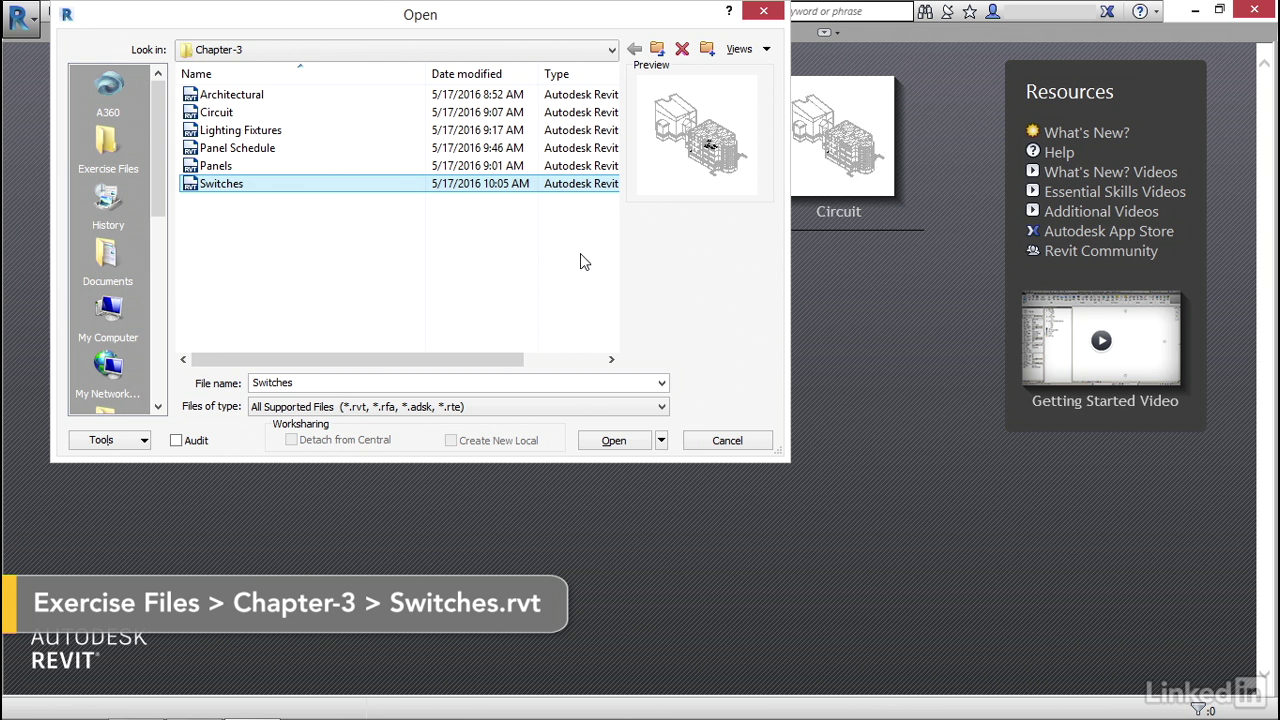
Task: Open What's New? Videos link
Action: point(1110,172)
